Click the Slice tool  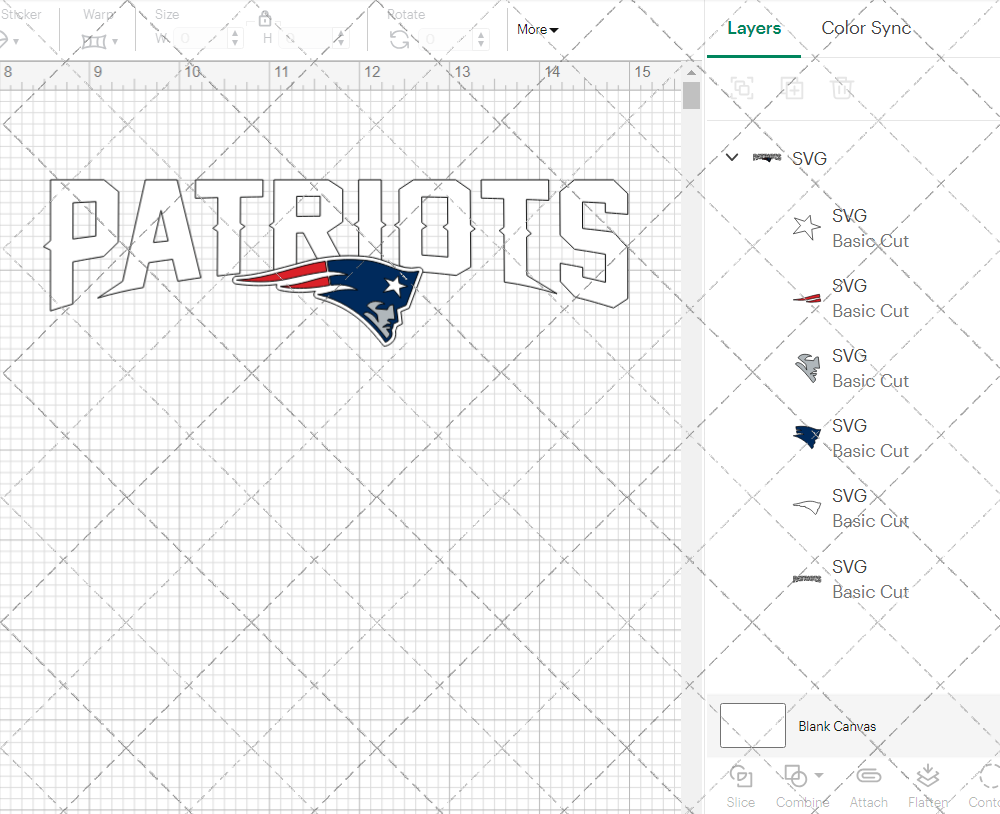740,787
